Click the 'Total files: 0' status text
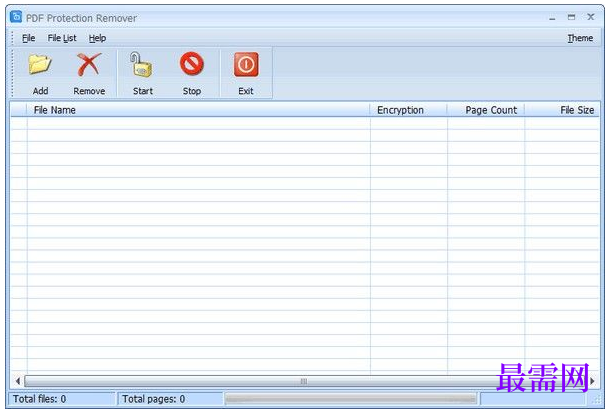The height and width of the screenshot is (409, 608). 40,399
